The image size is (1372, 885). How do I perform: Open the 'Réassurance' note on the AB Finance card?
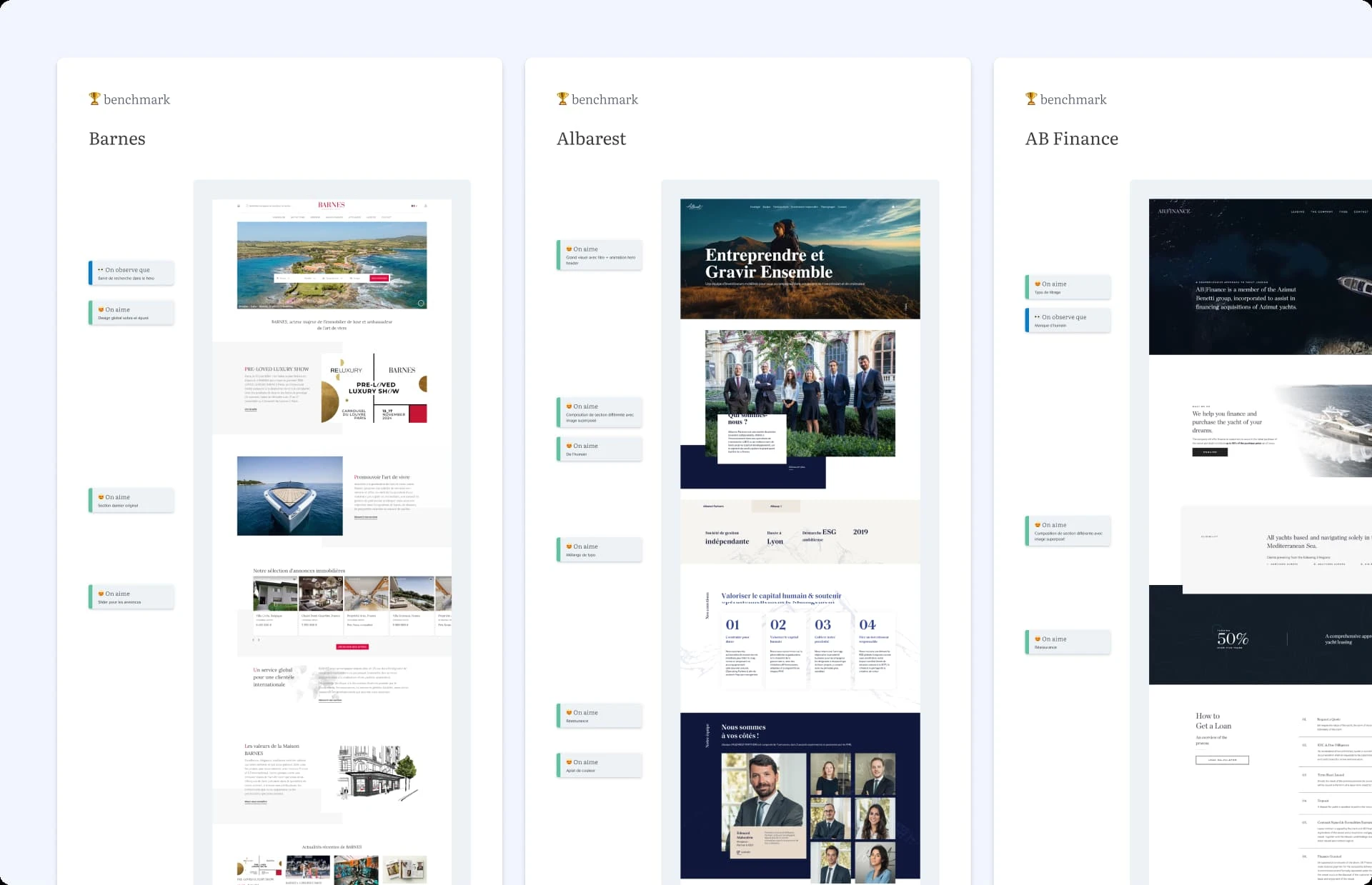tap(1068, 643)
